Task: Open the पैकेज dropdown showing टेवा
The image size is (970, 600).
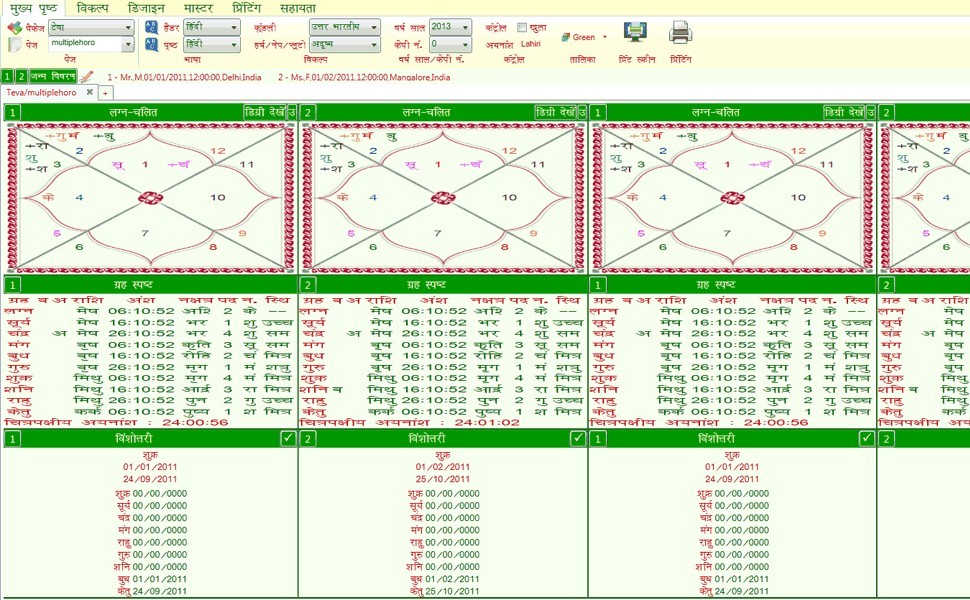Action: [x=91, y=27]
